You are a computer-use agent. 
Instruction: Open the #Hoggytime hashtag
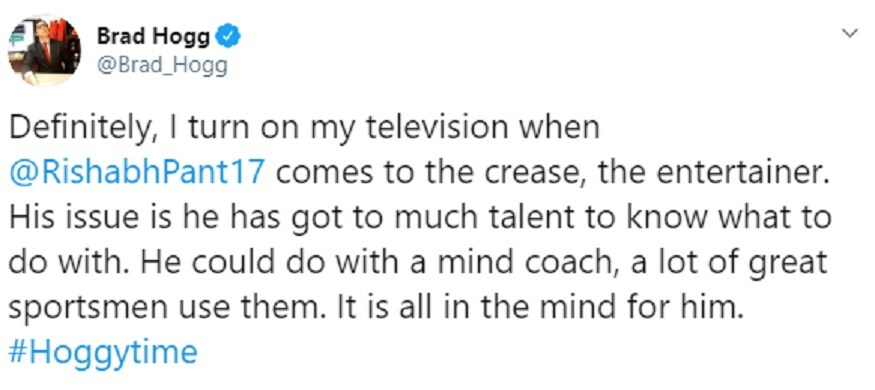pyautogui.click(x=103, y=353)
